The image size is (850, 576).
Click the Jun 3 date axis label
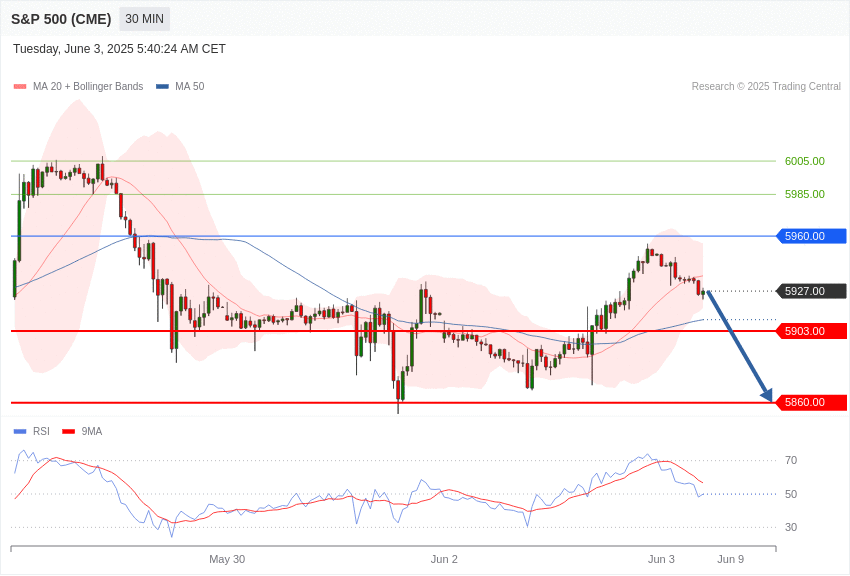661,559
